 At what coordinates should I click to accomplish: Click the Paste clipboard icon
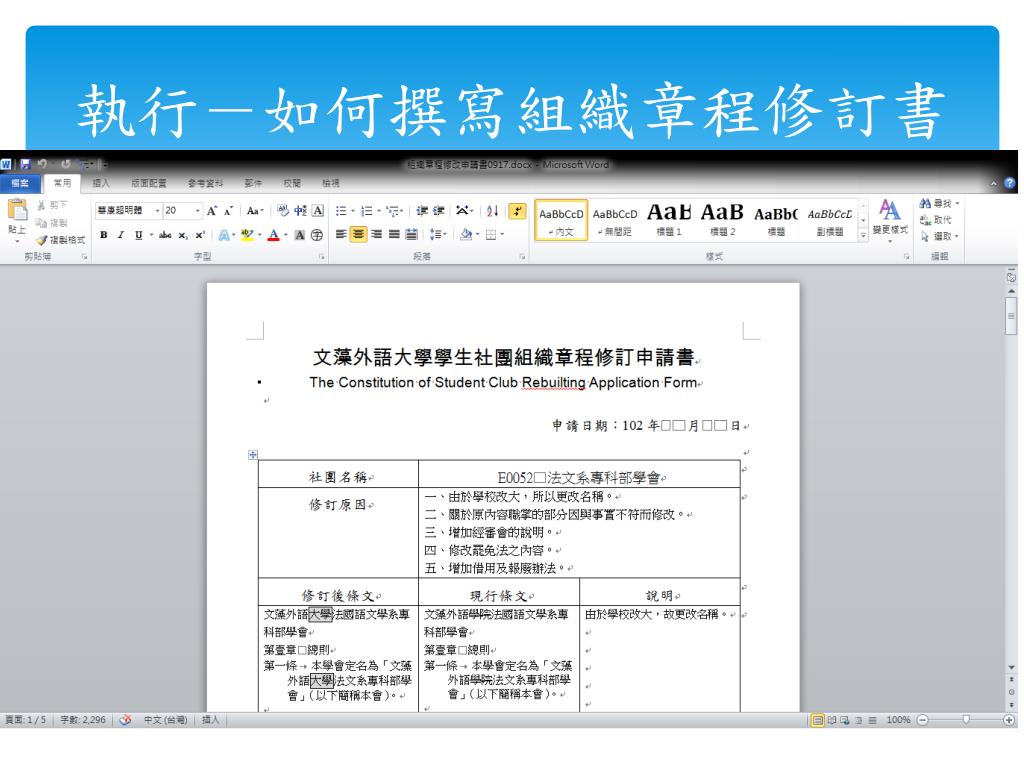pyautogui.click(x=18, y=210)
